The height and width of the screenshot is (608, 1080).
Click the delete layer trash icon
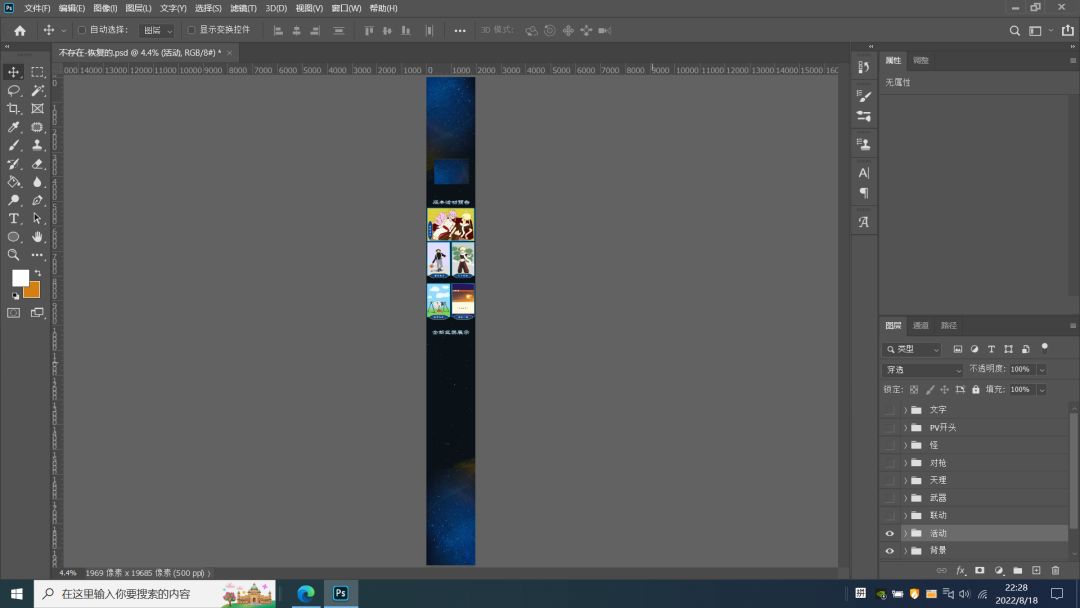[x=1055, y=570]
